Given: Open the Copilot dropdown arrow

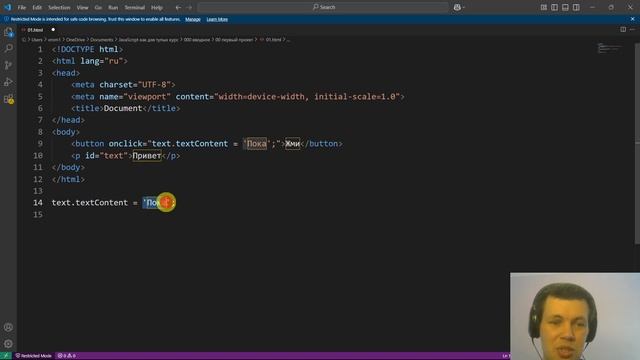Looking at the screenshot, I should [464, 7].
